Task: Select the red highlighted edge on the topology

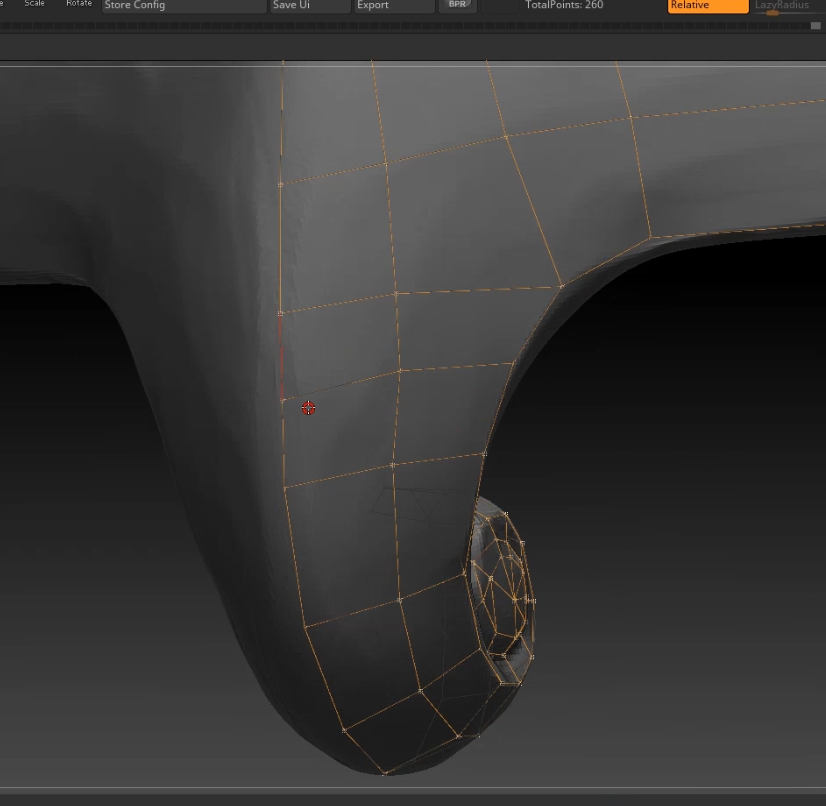Action: click(x=282, y=357)
